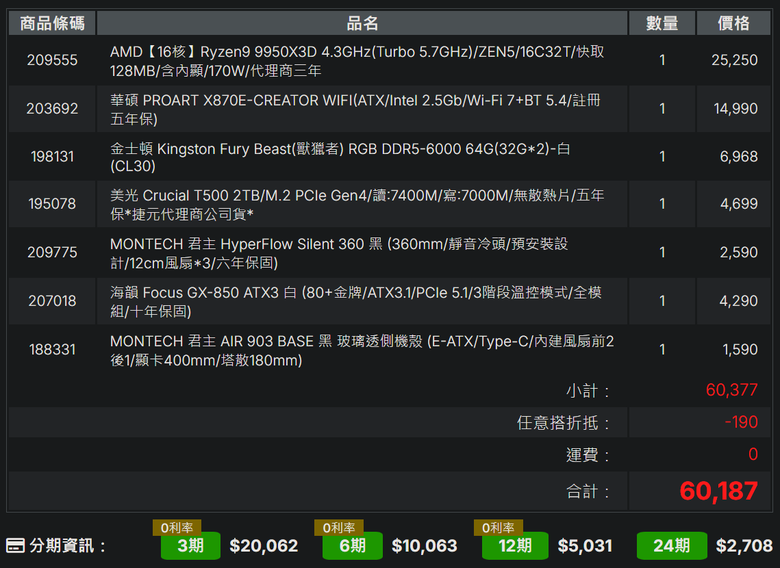The height and width of the screenshot is (568, 780).
Task: Click the price 1,590
Action: [x=740, y=350]
